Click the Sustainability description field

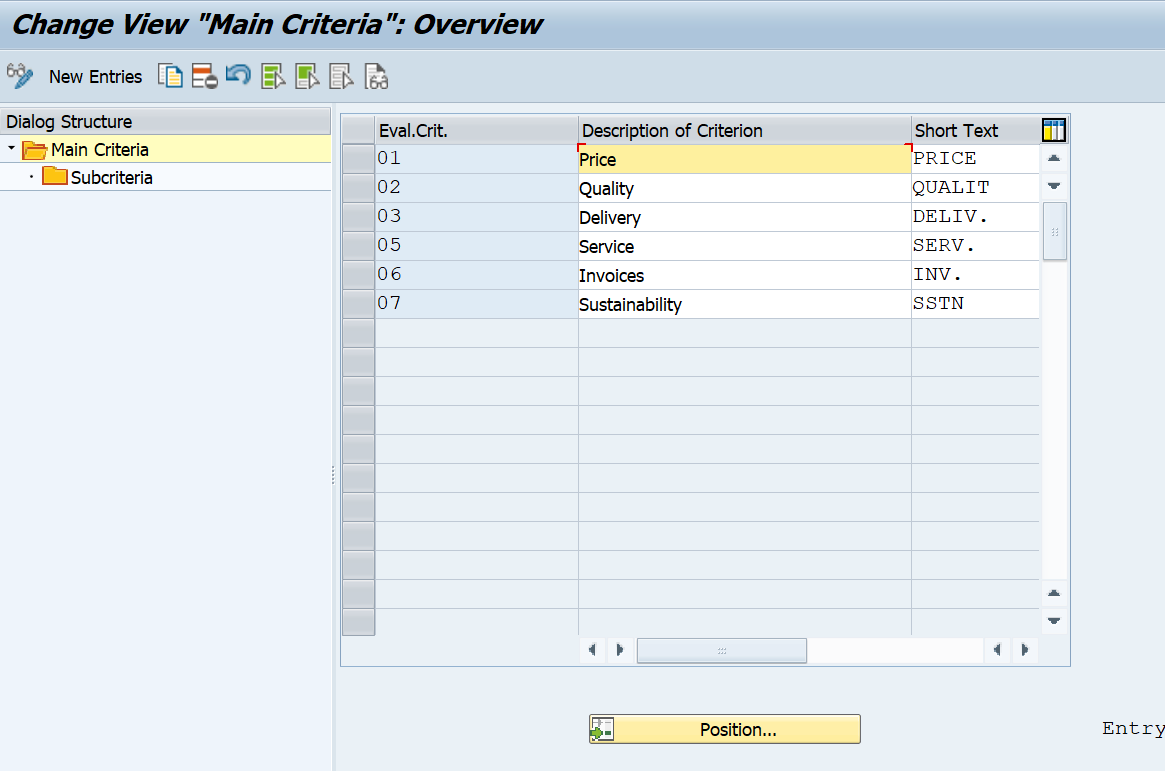tap(744, 304)
